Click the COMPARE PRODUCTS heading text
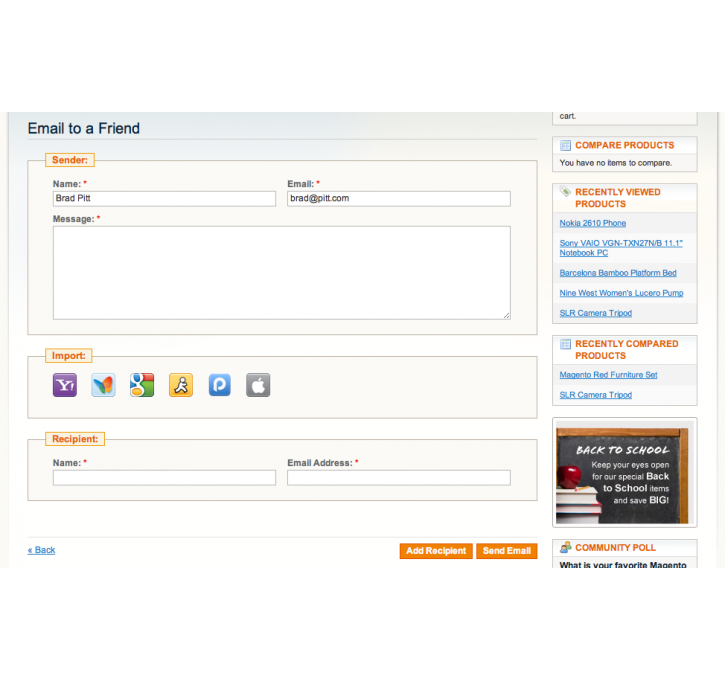This screenshot has height=680, width=725. [625, 145]
